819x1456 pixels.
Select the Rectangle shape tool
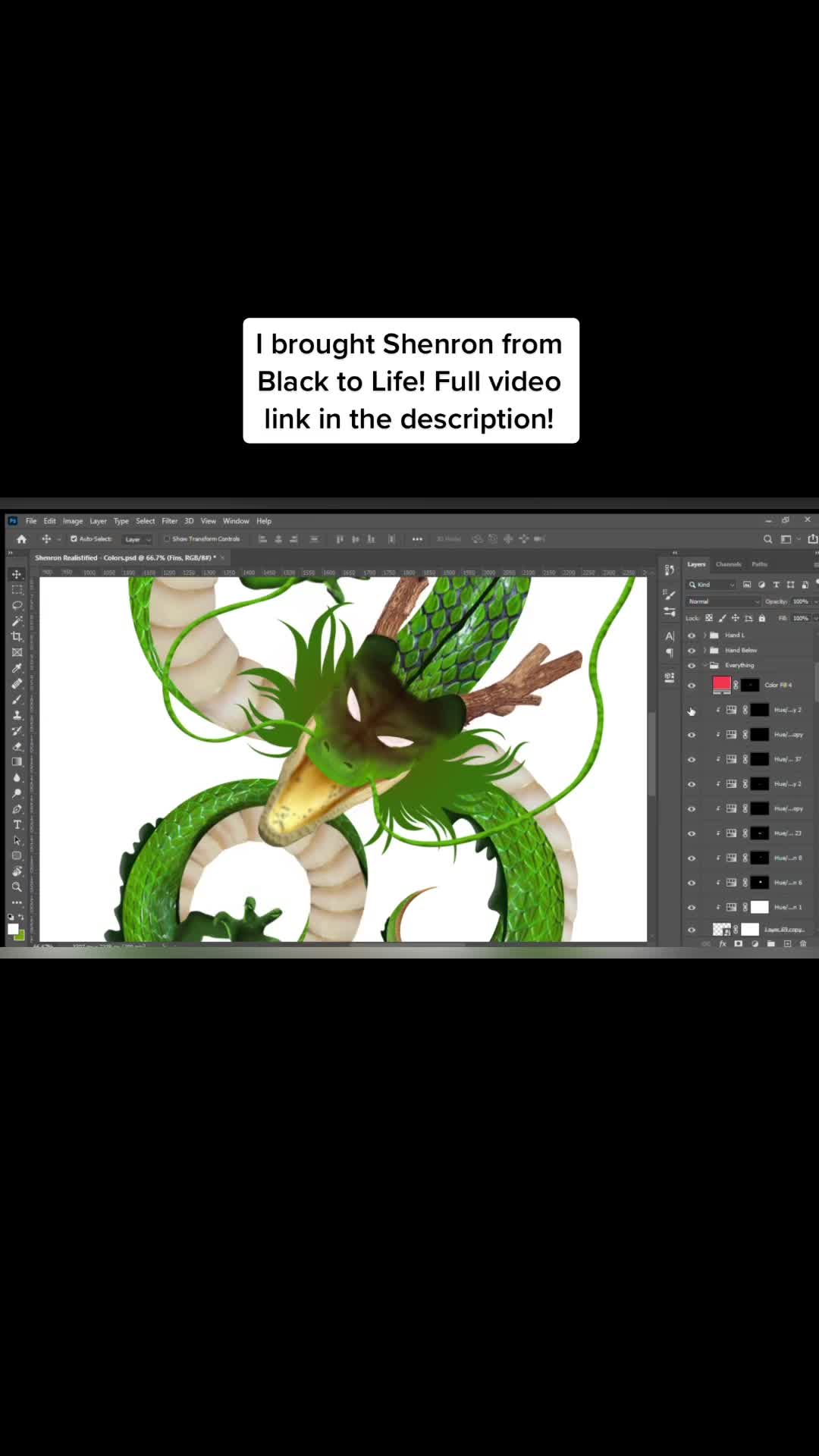(x=17, y=855)
